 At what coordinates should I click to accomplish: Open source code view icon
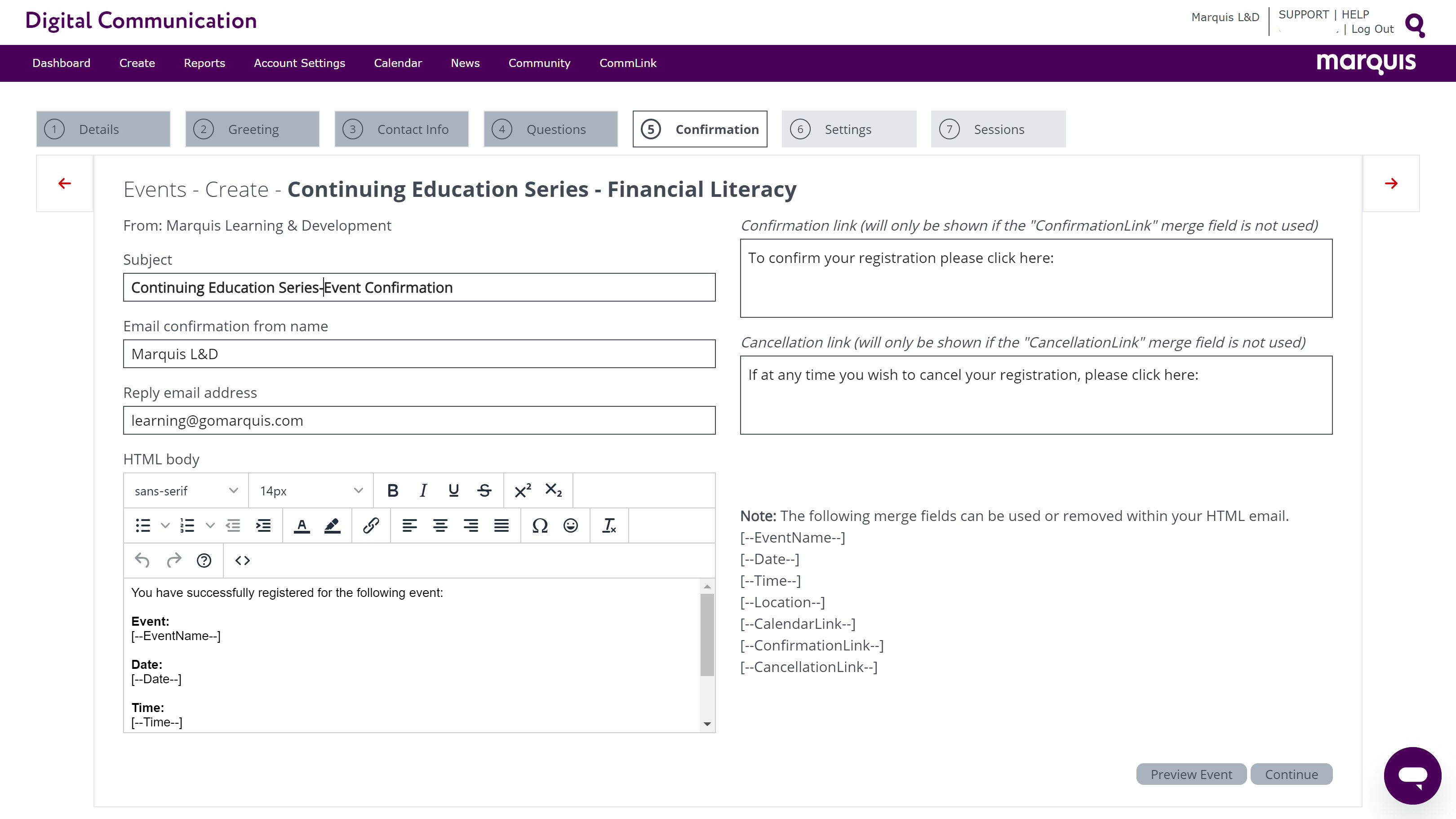[x=243, y=561]
